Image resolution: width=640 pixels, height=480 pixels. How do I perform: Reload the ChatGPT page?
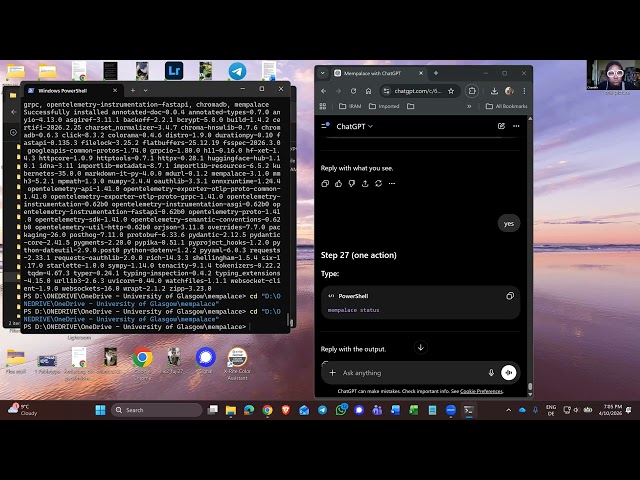click(353, 91)
